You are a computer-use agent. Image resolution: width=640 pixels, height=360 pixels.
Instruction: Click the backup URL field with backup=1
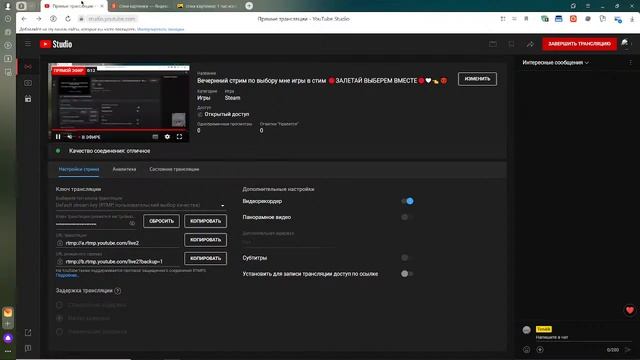(x=118, y=262)
